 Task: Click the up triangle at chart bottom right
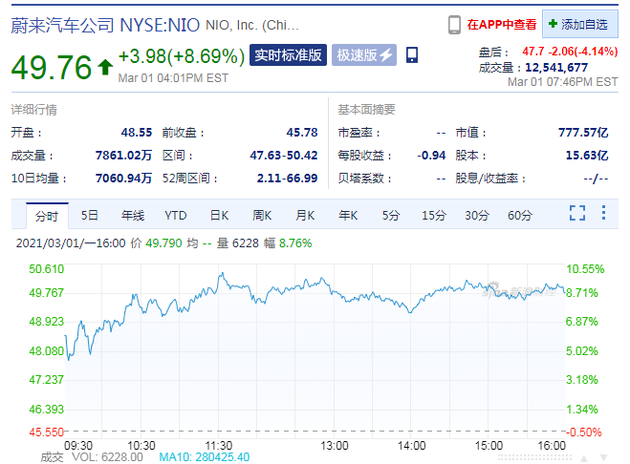tap(584, 458)
